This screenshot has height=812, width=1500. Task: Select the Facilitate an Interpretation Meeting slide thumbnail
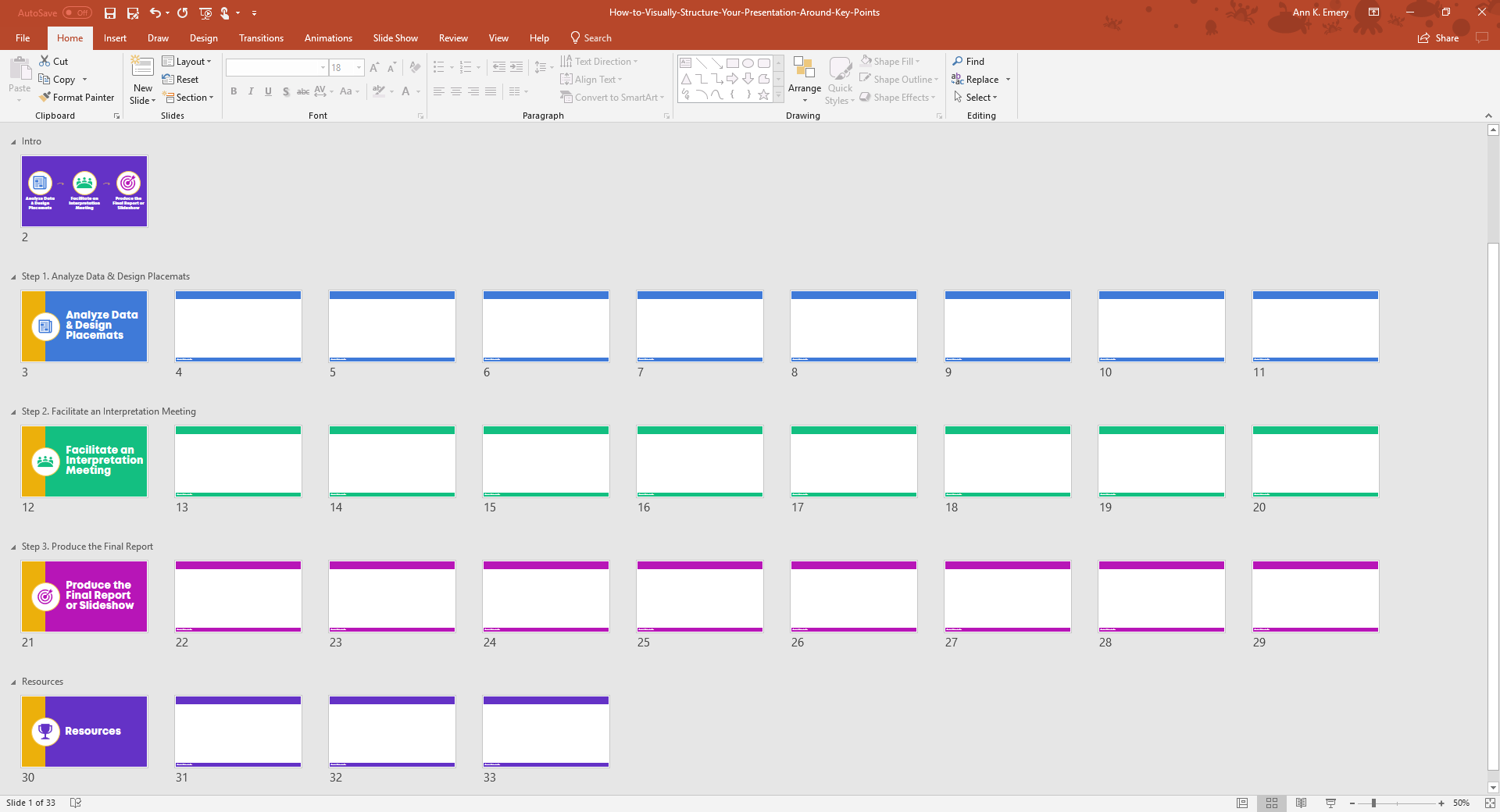[x=84, y=461]
